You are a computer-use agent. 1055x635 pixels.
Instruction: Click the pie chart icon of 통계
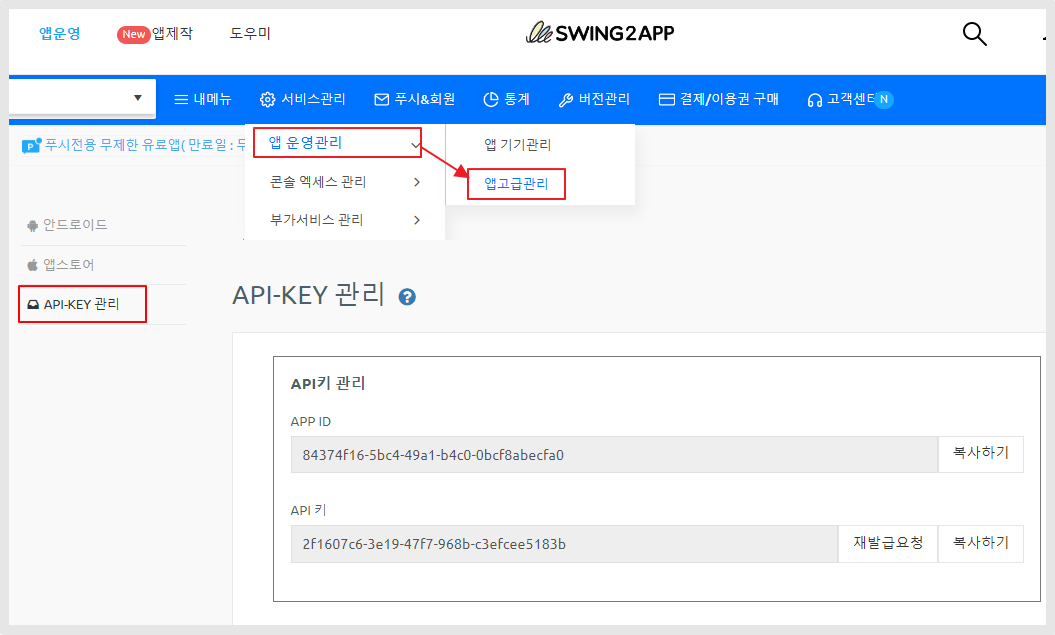[491, 100]
